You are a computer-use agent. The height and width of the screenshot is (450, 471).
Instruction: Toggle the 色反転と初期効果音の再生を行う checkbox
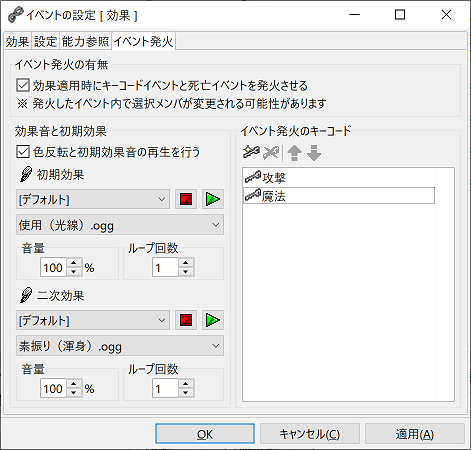click(x=23, y=152)
